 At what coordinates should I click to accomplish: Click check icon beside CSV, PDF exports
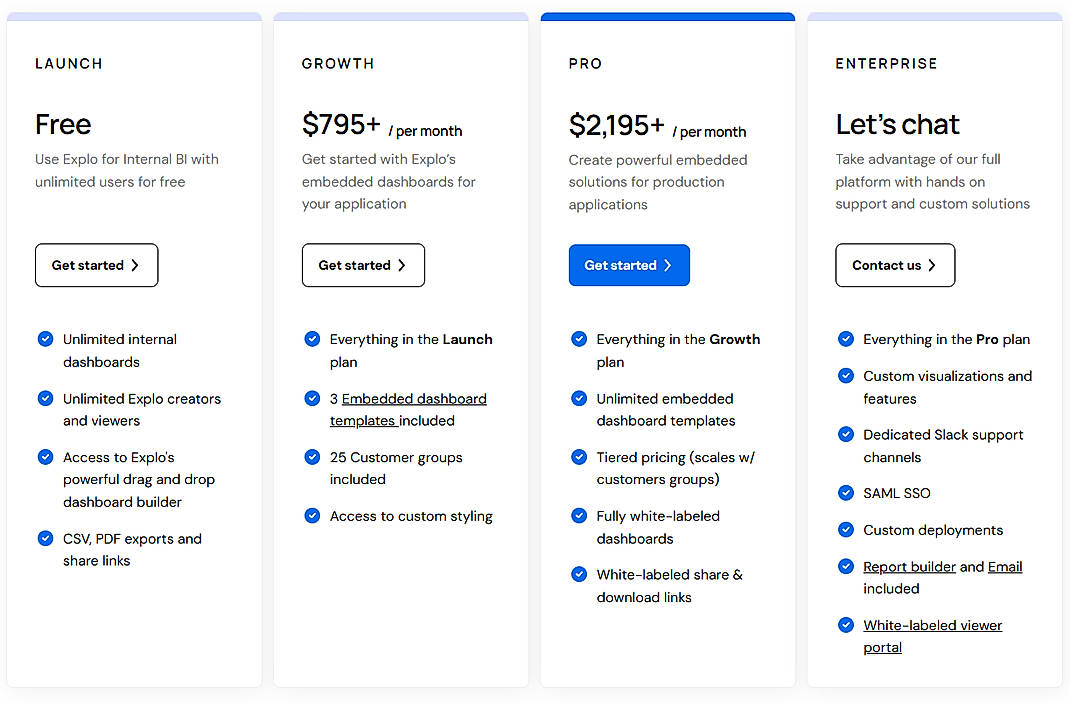point(46,539)
